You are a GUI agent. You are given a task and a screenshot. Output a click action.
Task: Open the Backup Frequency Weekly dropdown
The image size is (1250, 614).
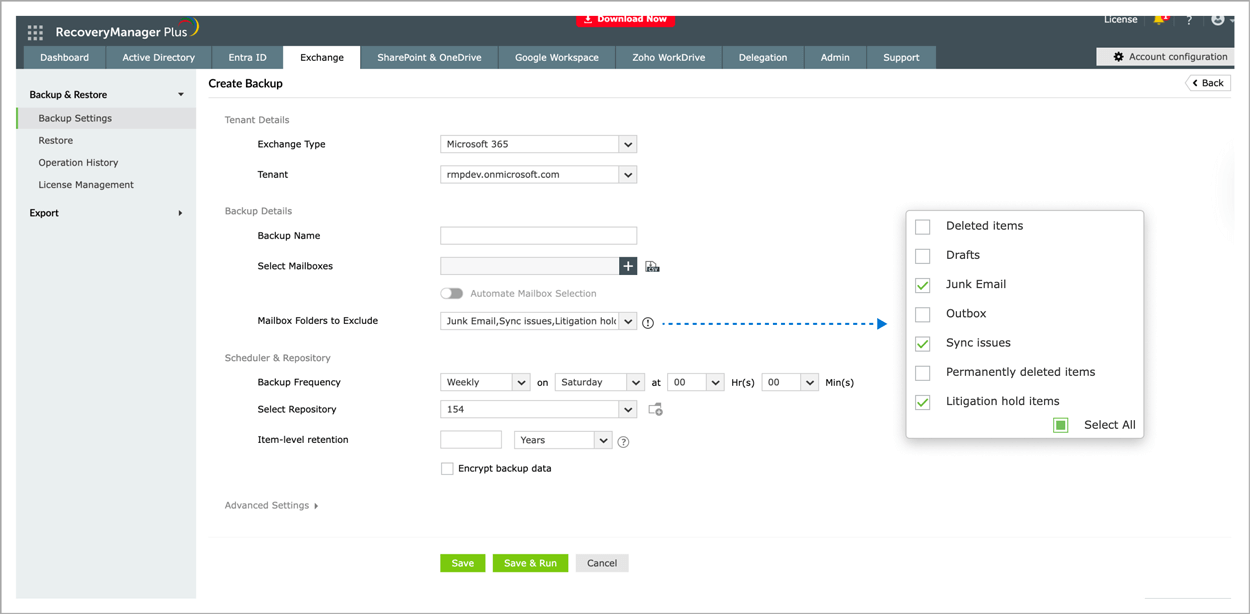(485, 382)
